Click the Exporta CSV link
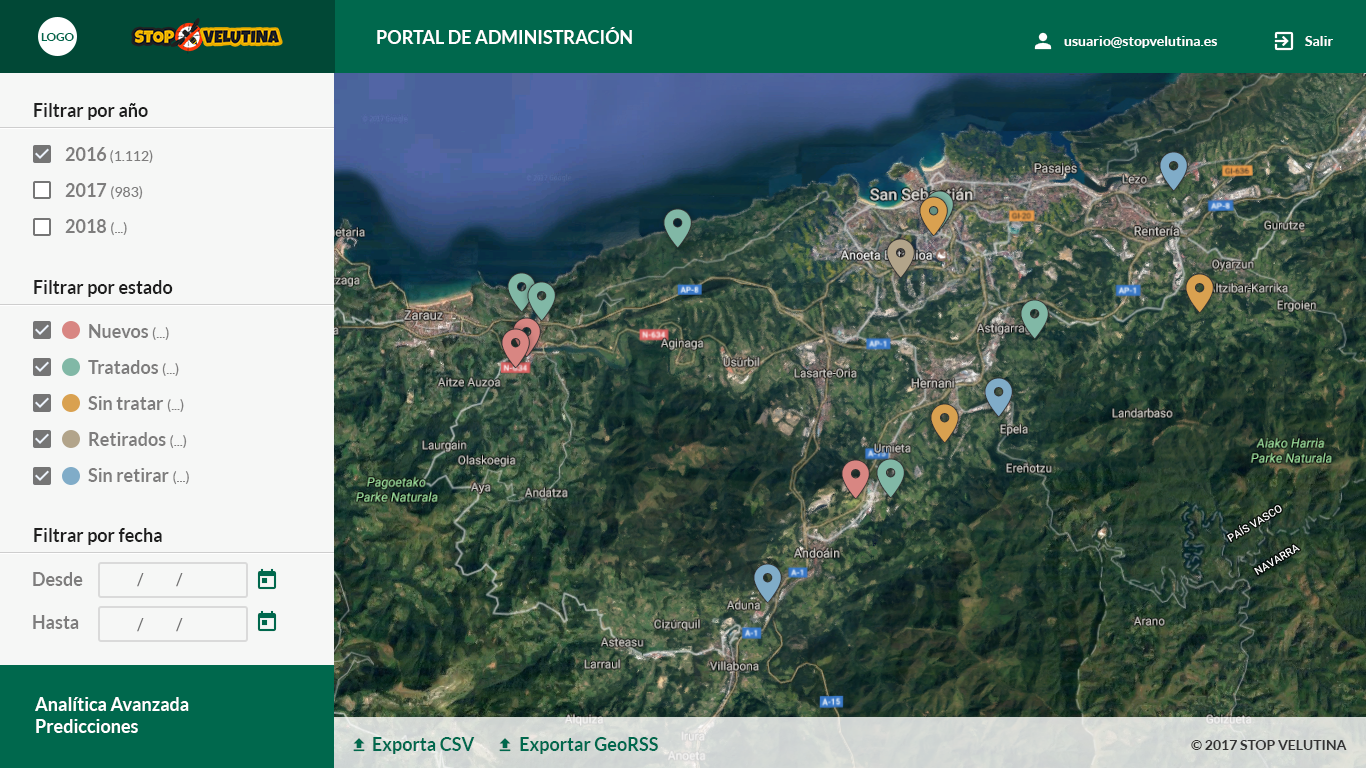The height and width of the screenshot is (768, 1366). [423, 745]
